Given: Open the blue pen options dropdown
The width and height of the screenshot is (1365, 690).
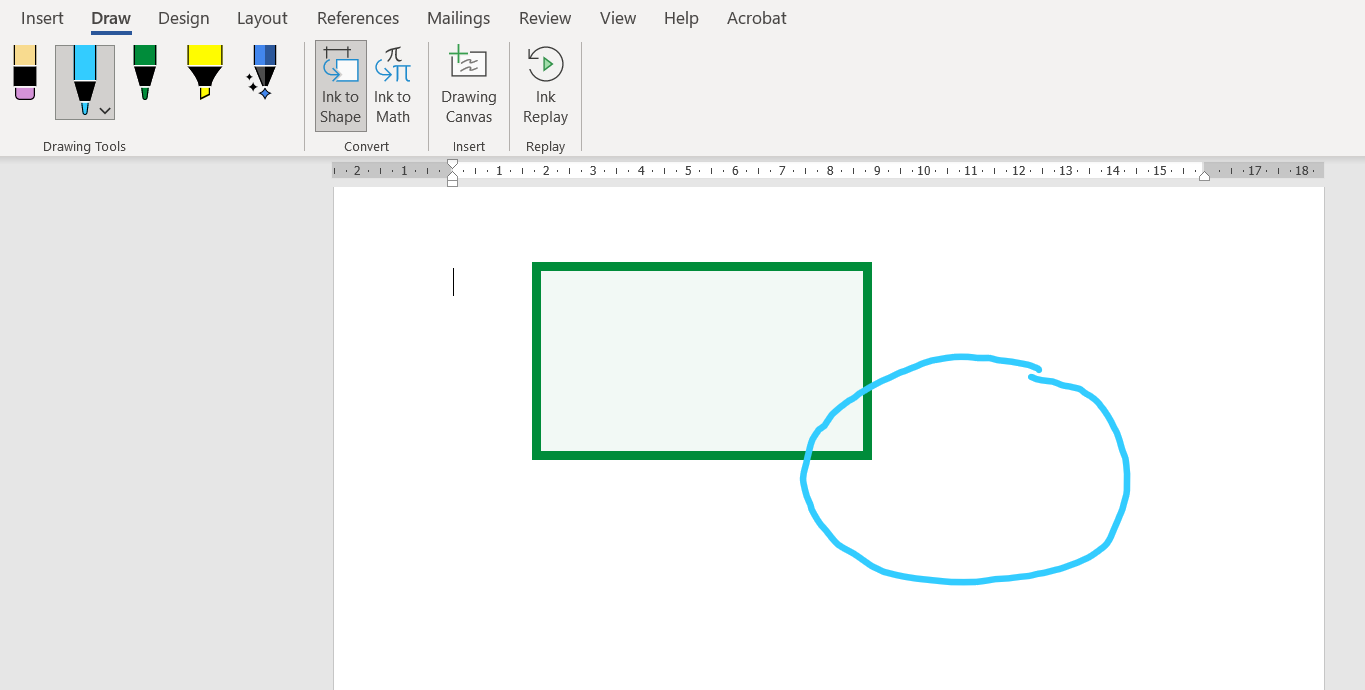Looking at the screenshot, I should (105, 111).
